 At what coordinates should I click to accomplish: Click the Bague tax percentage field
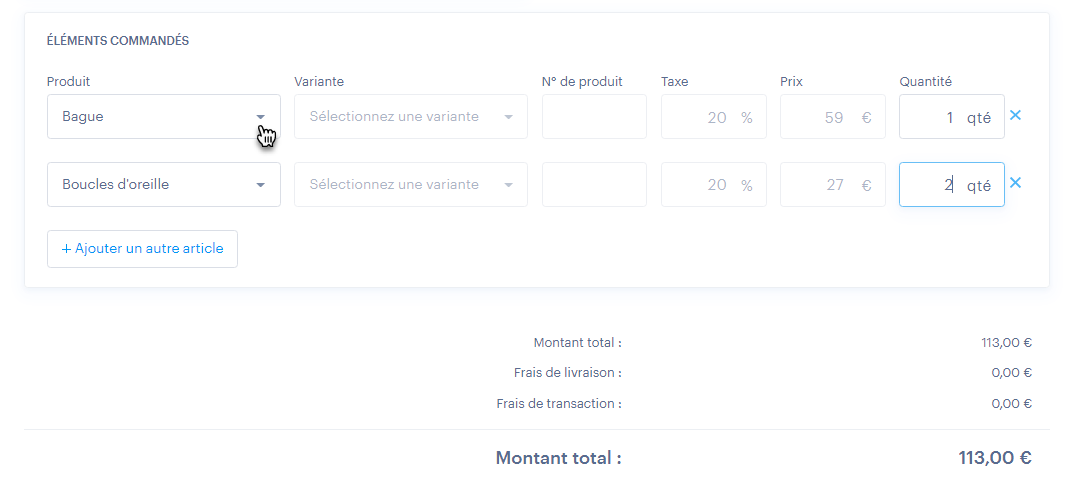(x=705, y=117)
